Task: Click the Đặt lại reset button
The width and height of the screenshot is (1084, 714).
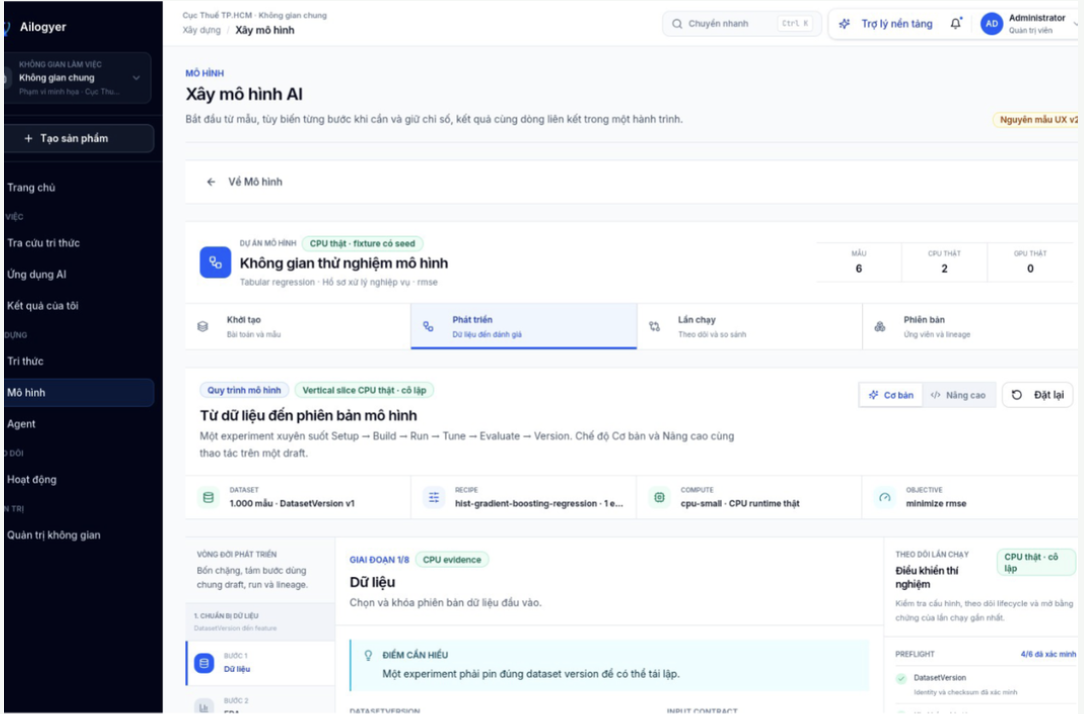Action: pyautogui.click(x=1038, y=395)
